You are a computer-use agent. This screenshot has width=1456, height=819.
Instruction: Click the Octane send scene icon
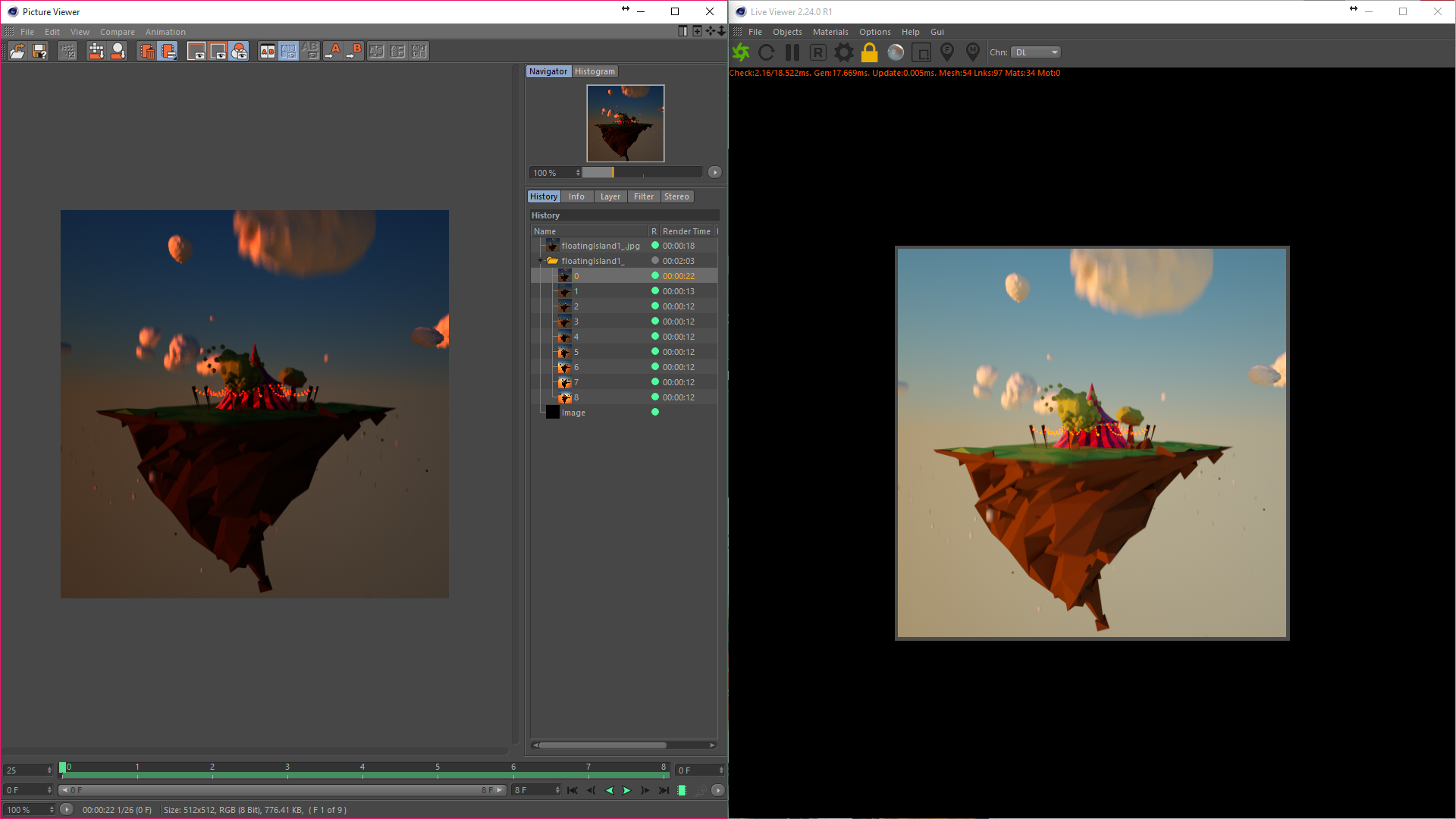(741, 52)
